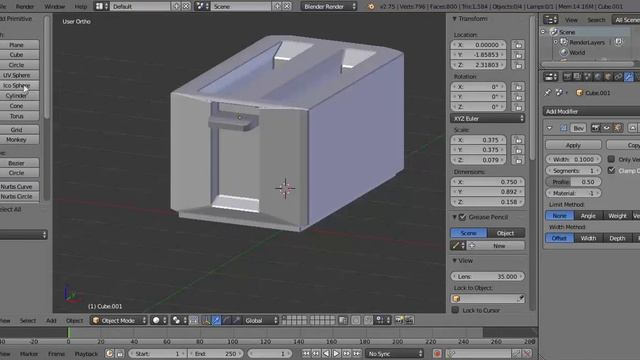Select the scale manipulator icon
640x360 pixels.
point(236,320)
